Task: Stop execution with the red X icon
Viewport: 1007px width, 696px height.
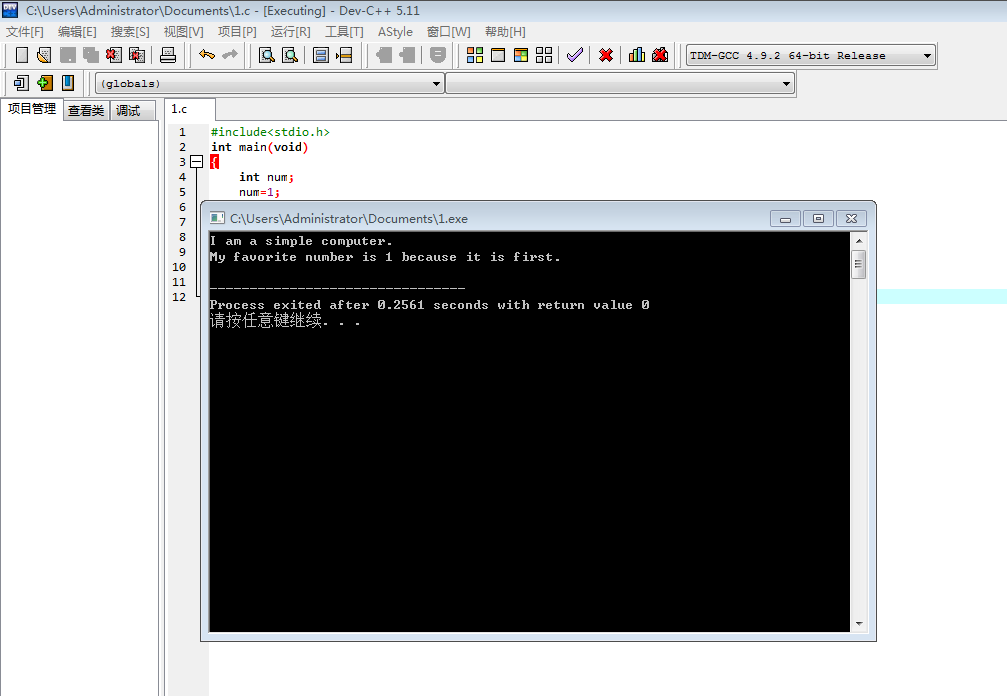Action: tap(606, 55)
